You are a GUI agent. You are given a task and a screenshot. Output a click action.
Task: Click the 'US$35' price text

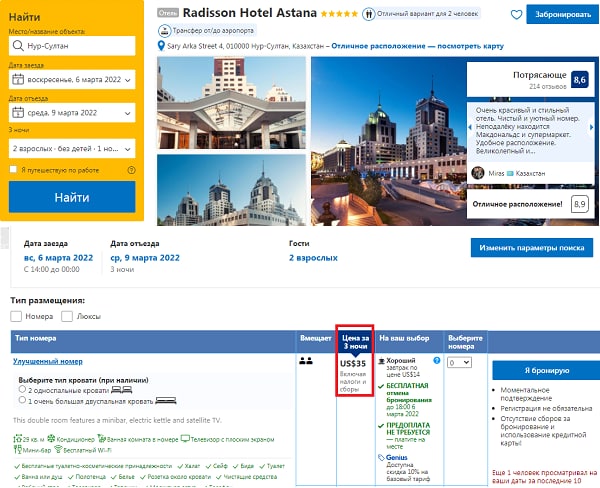(x=353, y=364)
